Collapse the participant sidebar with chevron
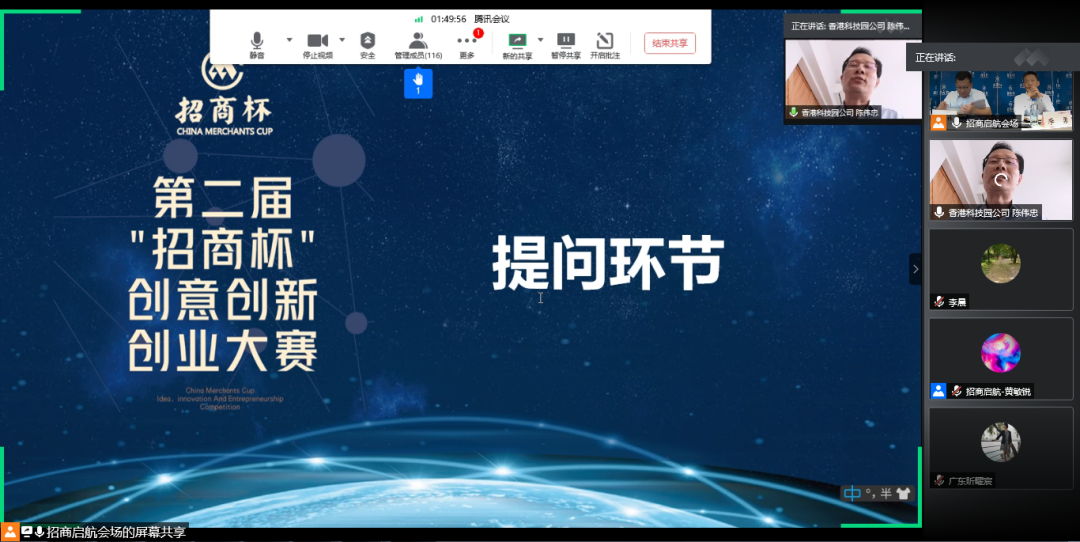The image size is (1080, 542). pyautogui.click(x=915, y=269)
